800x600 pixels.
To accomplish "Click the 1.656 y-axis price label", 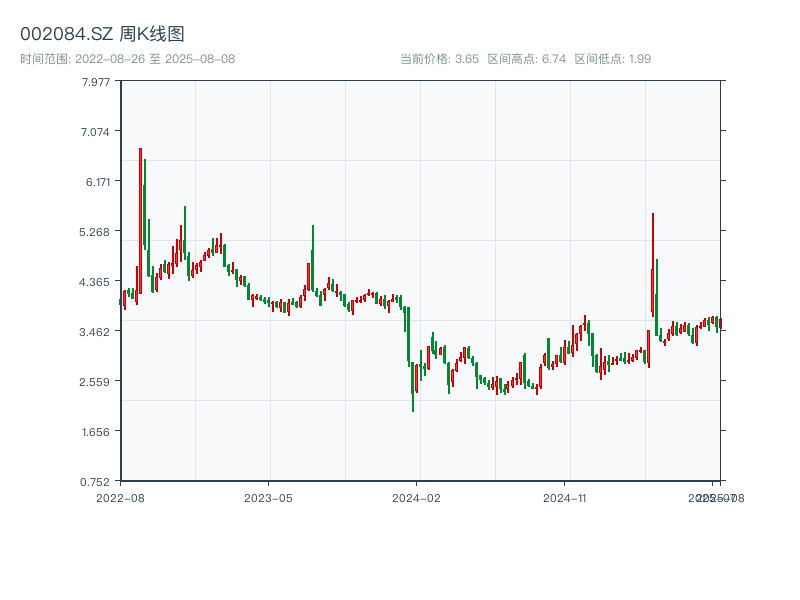I will [x=96, y=432].
